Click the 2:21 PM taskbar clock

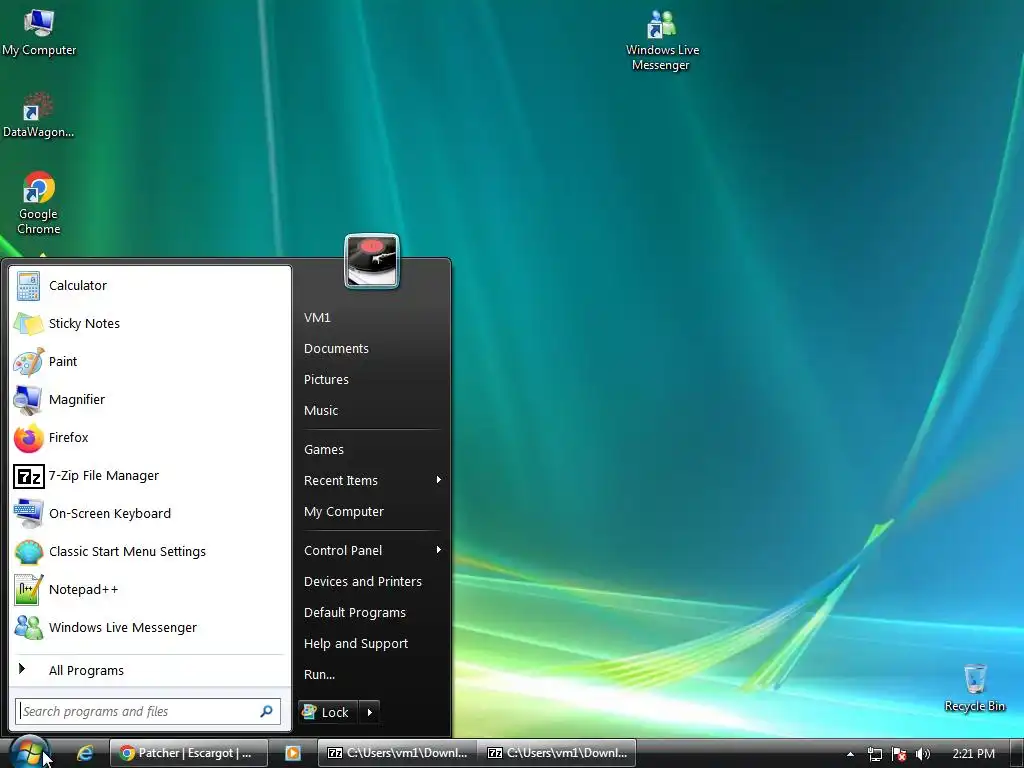click(973, 754)
